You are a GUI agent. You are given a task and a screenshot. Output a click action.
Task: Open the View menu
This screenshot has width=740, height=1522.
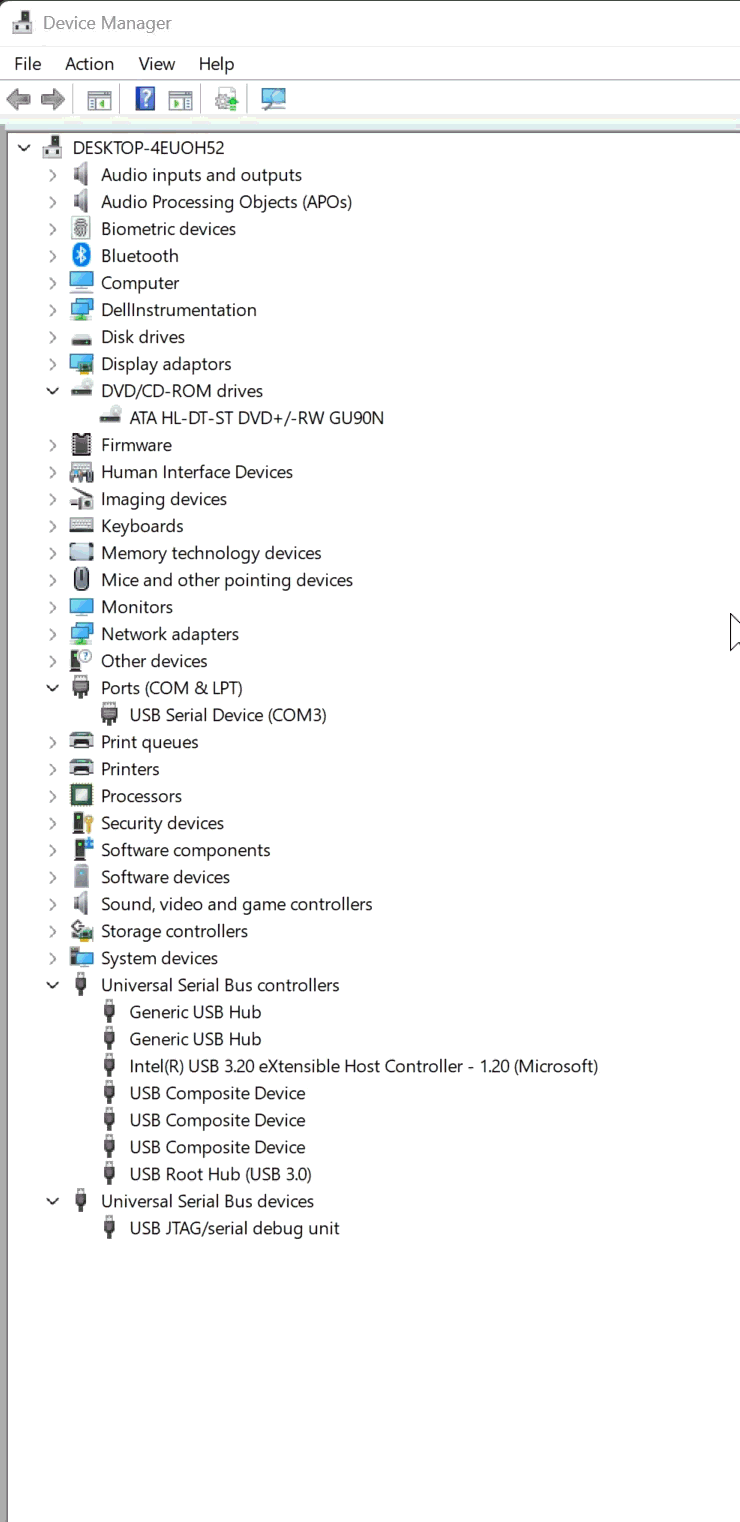[156, 64]
